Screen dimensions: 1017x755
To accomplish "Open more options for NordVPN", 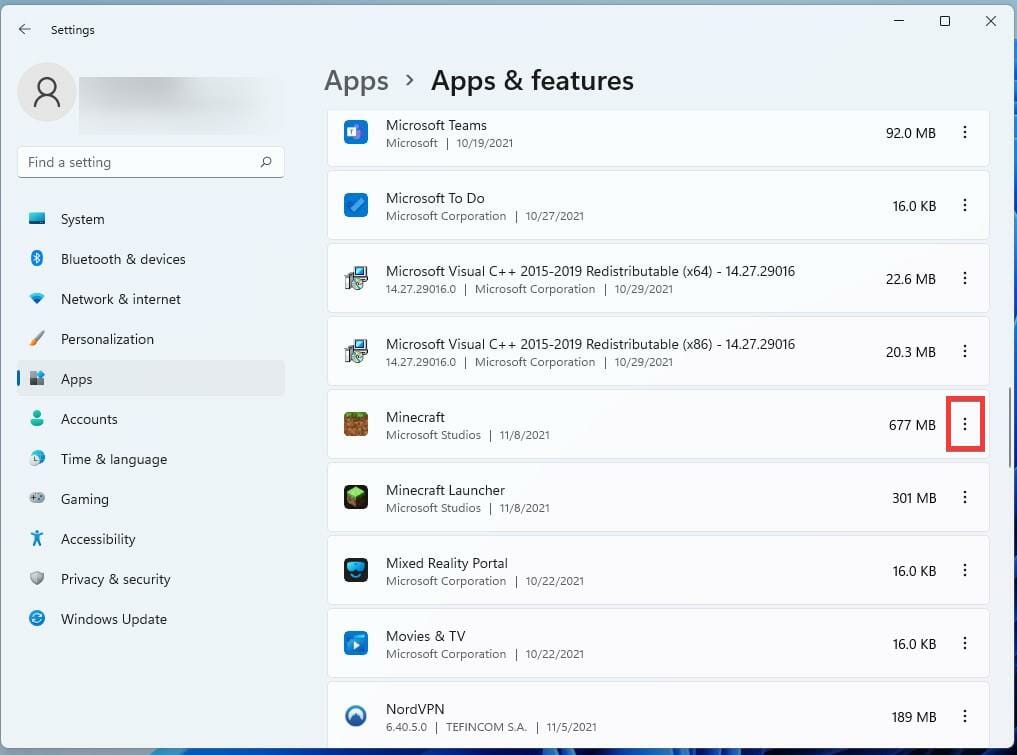I will pos(964,716).
